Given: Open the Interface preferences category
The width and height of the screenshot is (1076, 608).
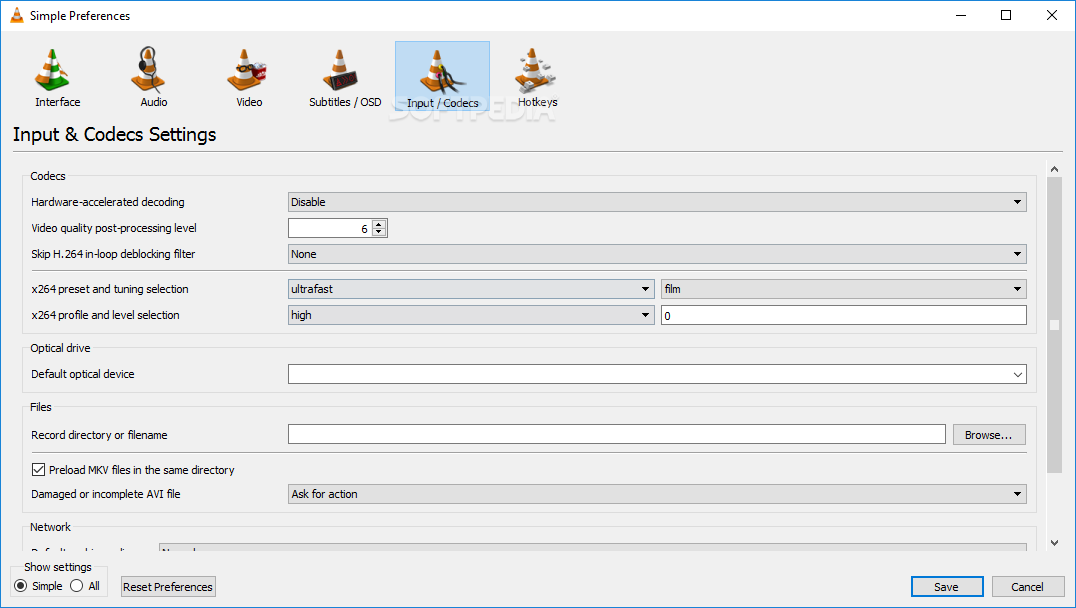Looking at the screenshot, I should [x=58, y=77].
